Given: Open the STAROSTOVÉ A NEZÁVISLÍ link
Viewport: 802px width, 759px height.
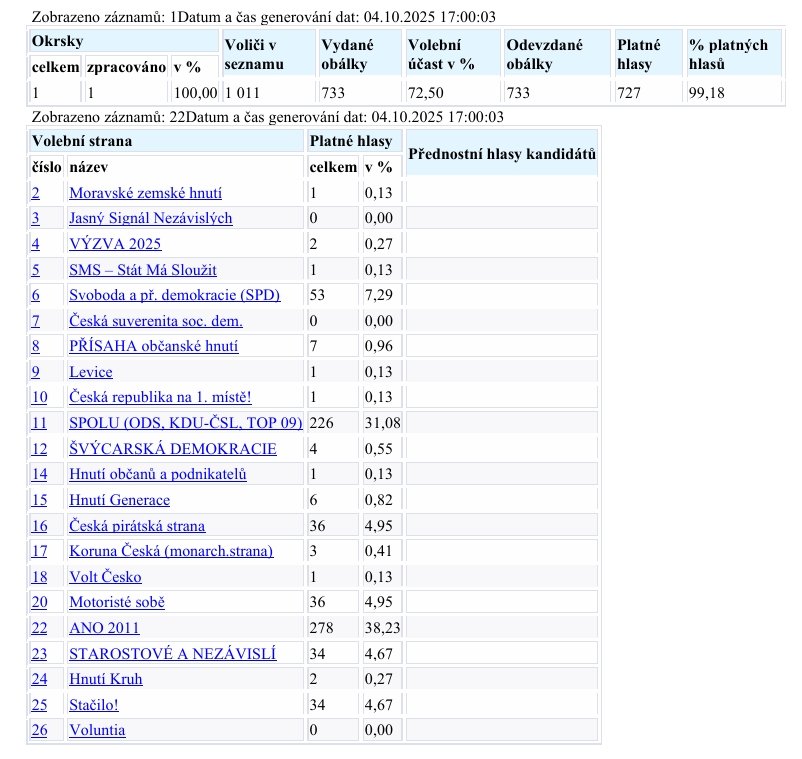Looking at the screenshot, I should 172,654.
